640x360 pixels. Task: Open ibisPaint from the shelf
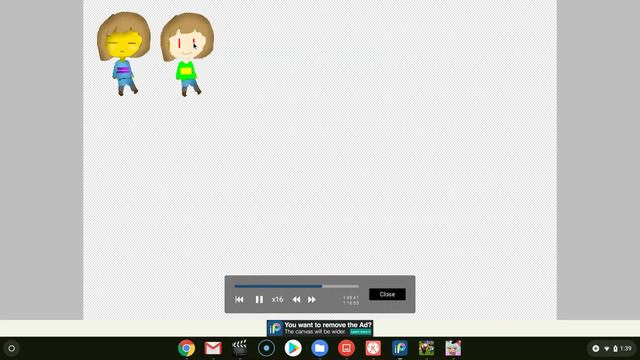[x=400, y=348]
